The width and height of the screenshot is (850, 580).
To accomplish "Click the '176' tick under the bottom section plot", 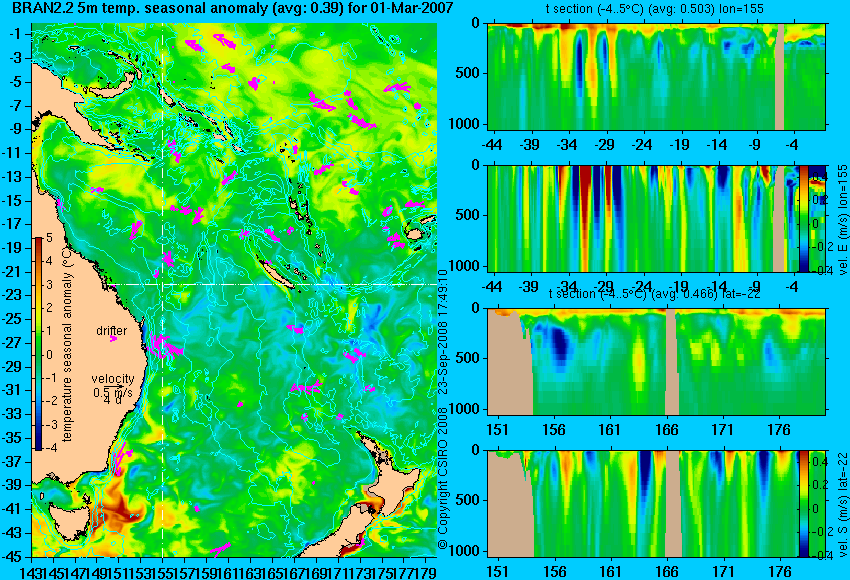I will click(778, 572).
